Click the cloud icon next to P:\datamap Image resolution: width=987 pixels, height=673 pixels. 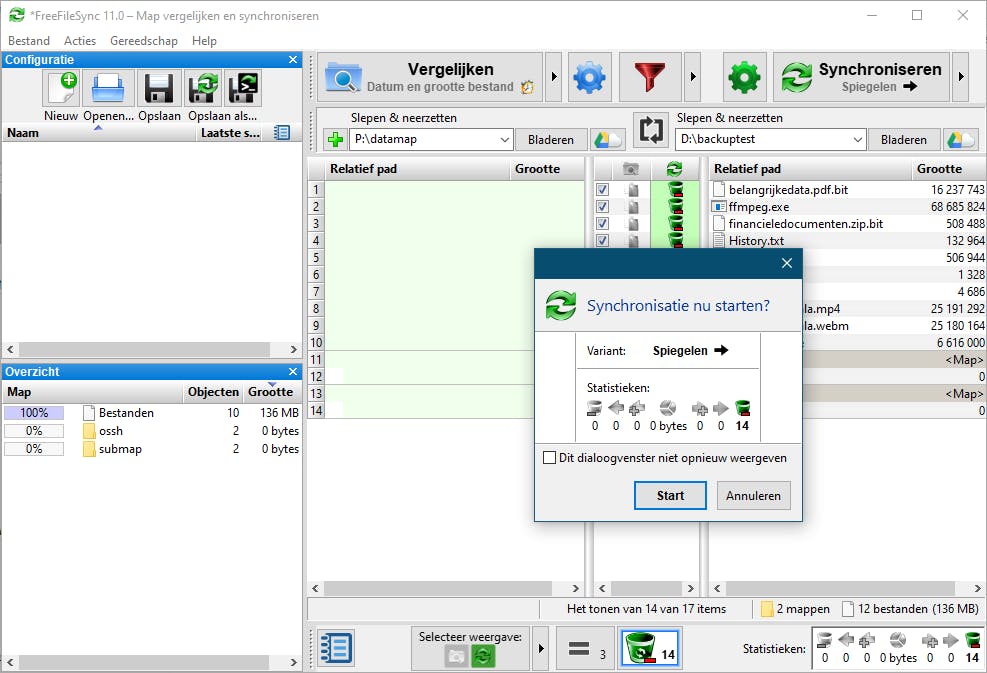pos(606,139)
